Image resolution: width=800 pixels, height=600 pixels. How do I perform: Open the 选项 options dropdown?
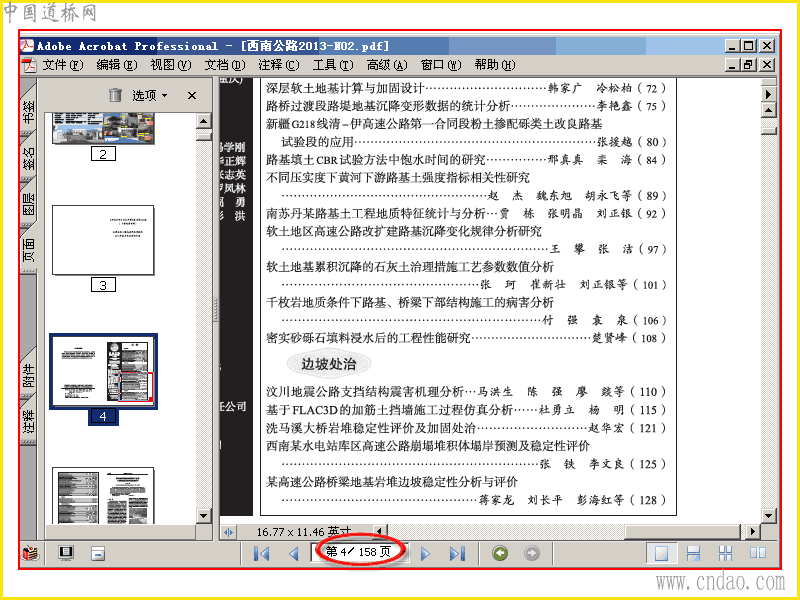tap(149, 95)
